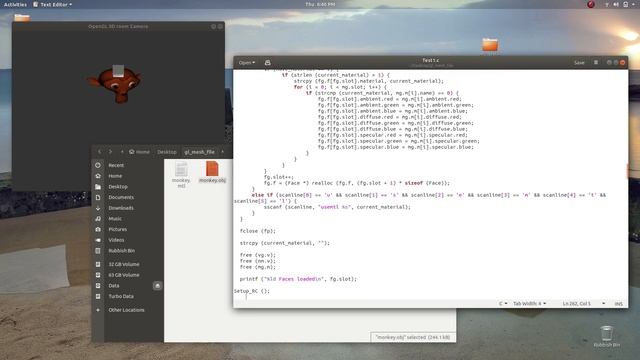640x360 pixels.
Task: Open Music in the Files sidebar
Action: (x=128, y=219)
